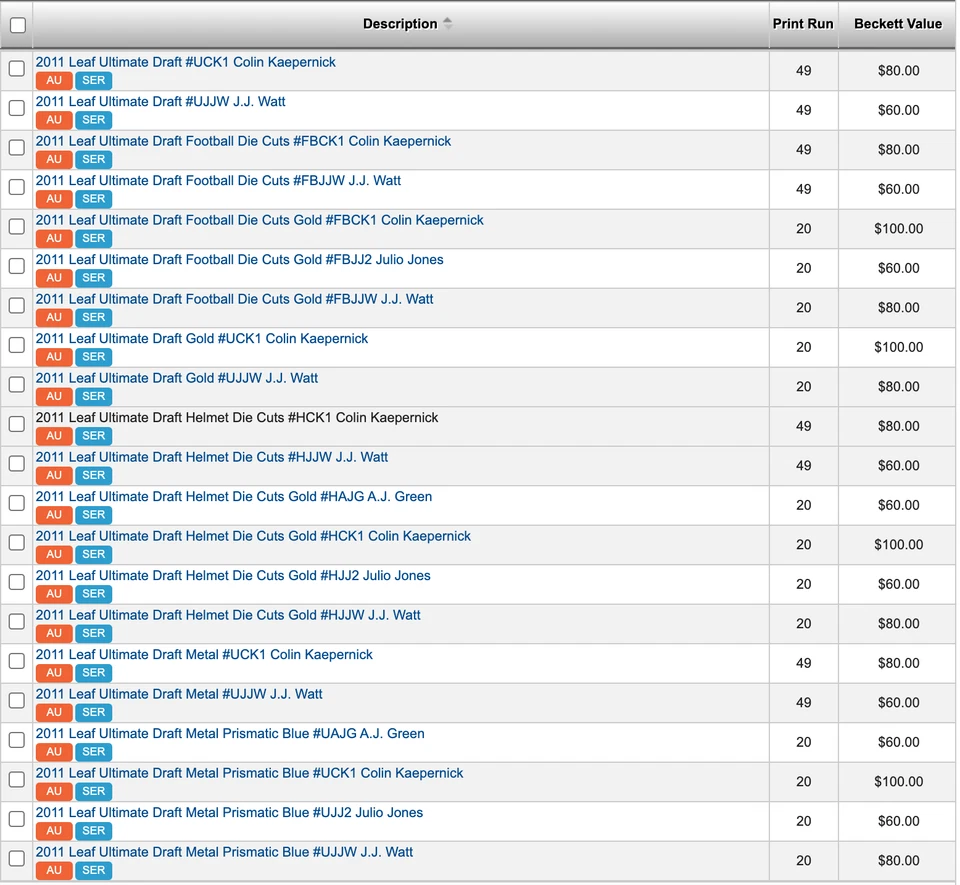Click the SER badge under Football Die Cuts #FBCK1 Kaepernick
The height and width of the screenshot is (885, 960).
[94, 159]
